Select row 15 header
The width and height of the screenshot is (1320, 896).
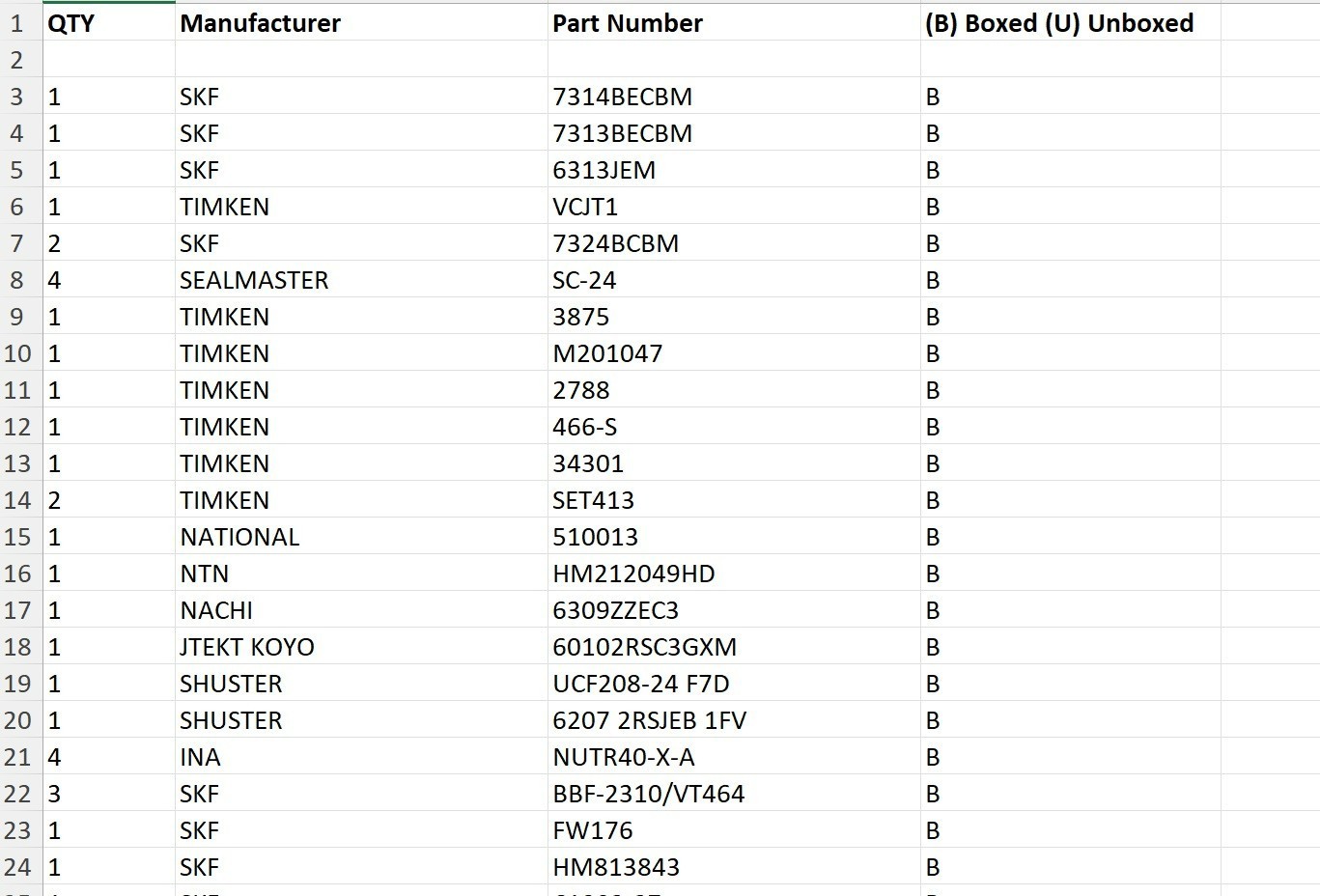[21, 537]
